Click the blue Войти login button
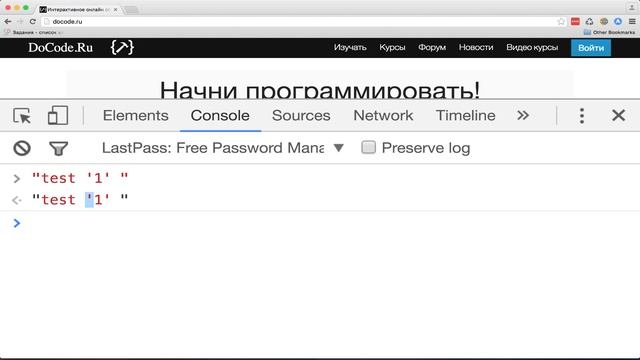The width and height of the screenshot is (640, 360). point(591,48)
